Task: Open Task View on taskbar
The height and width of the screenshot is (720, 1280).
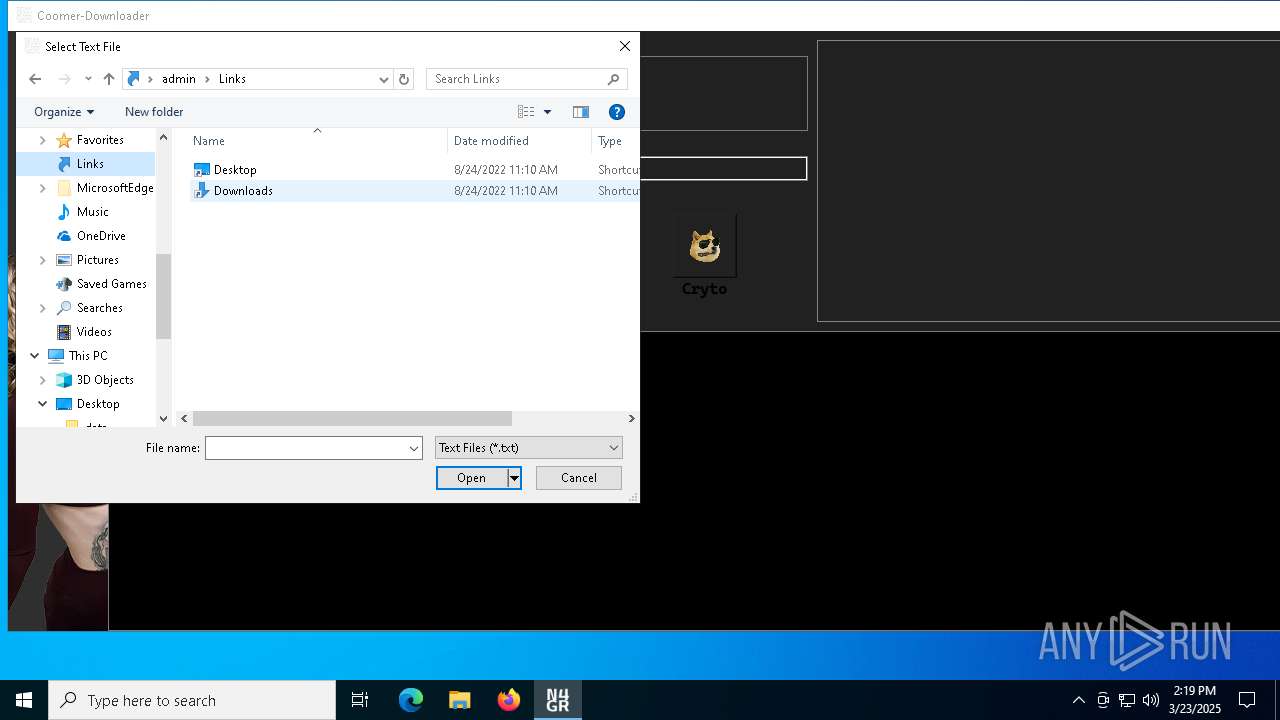Action: click(360, 700)
